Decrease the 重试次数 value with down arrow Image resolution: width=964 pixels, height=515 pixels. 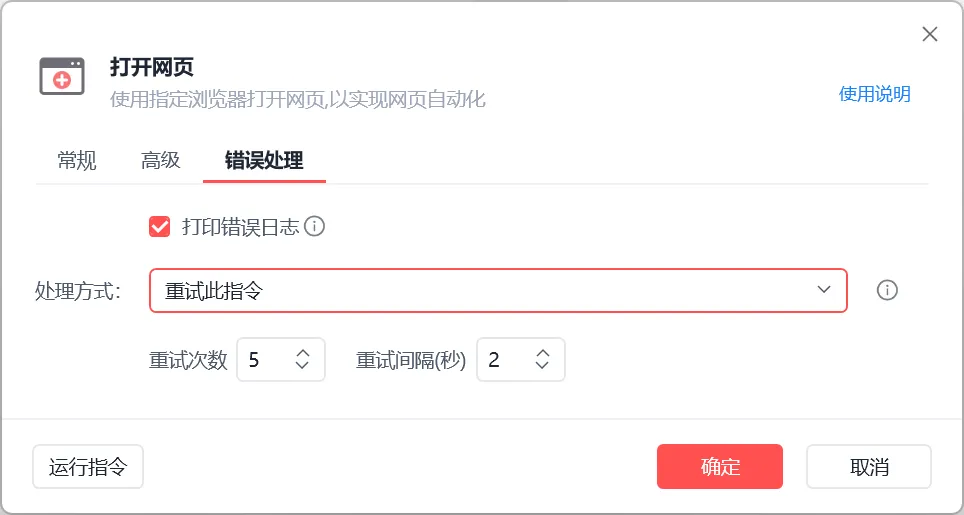[x=303, y=367]
